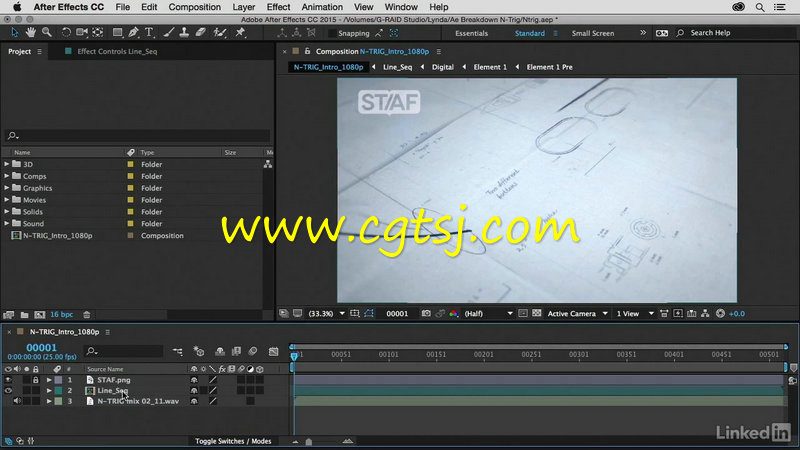Select the Rotation tool

pos(66,33)
